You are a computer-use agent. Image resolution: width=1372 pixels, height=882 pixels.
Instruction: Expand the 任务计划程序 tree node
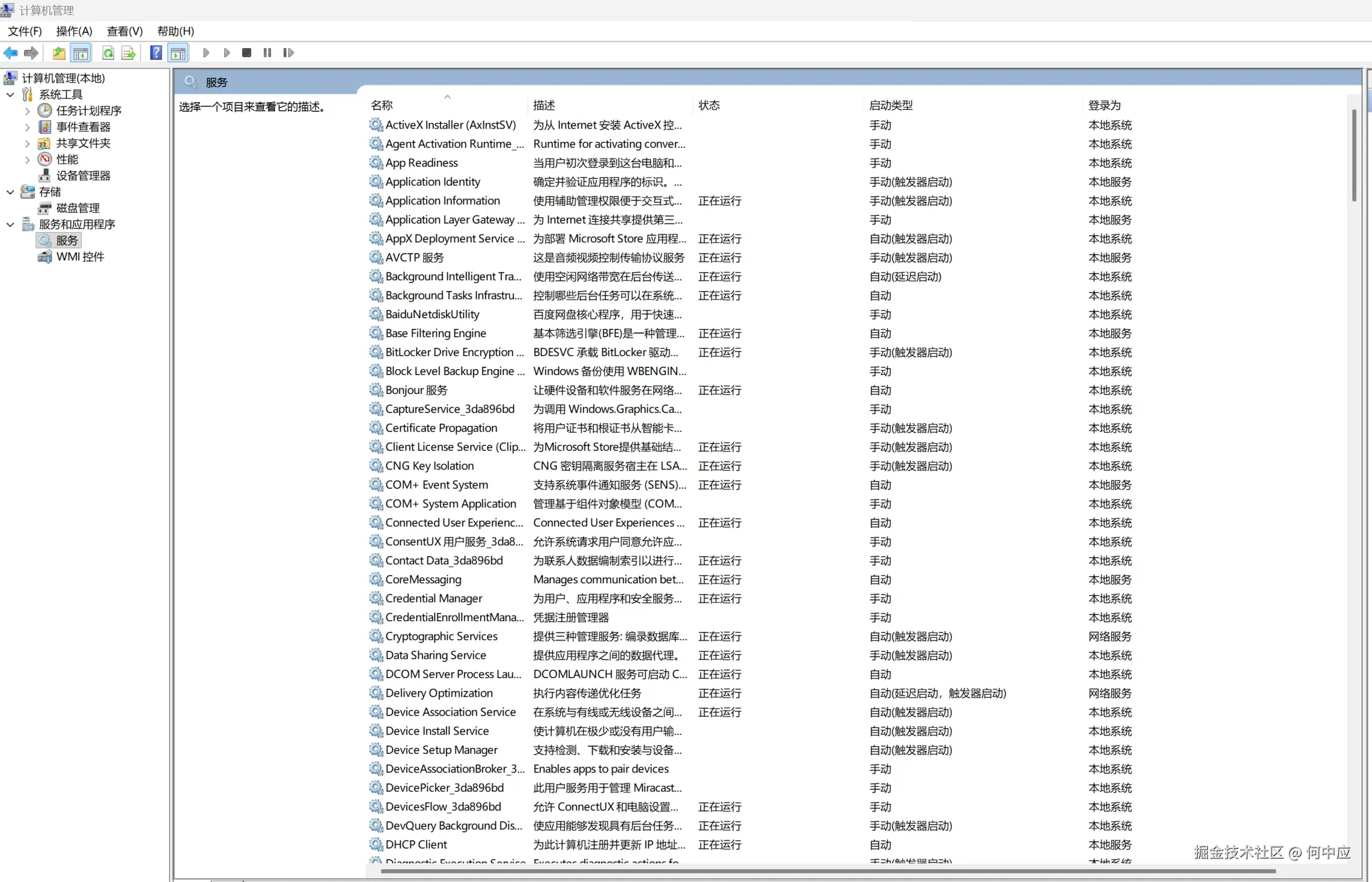[27, 111]
